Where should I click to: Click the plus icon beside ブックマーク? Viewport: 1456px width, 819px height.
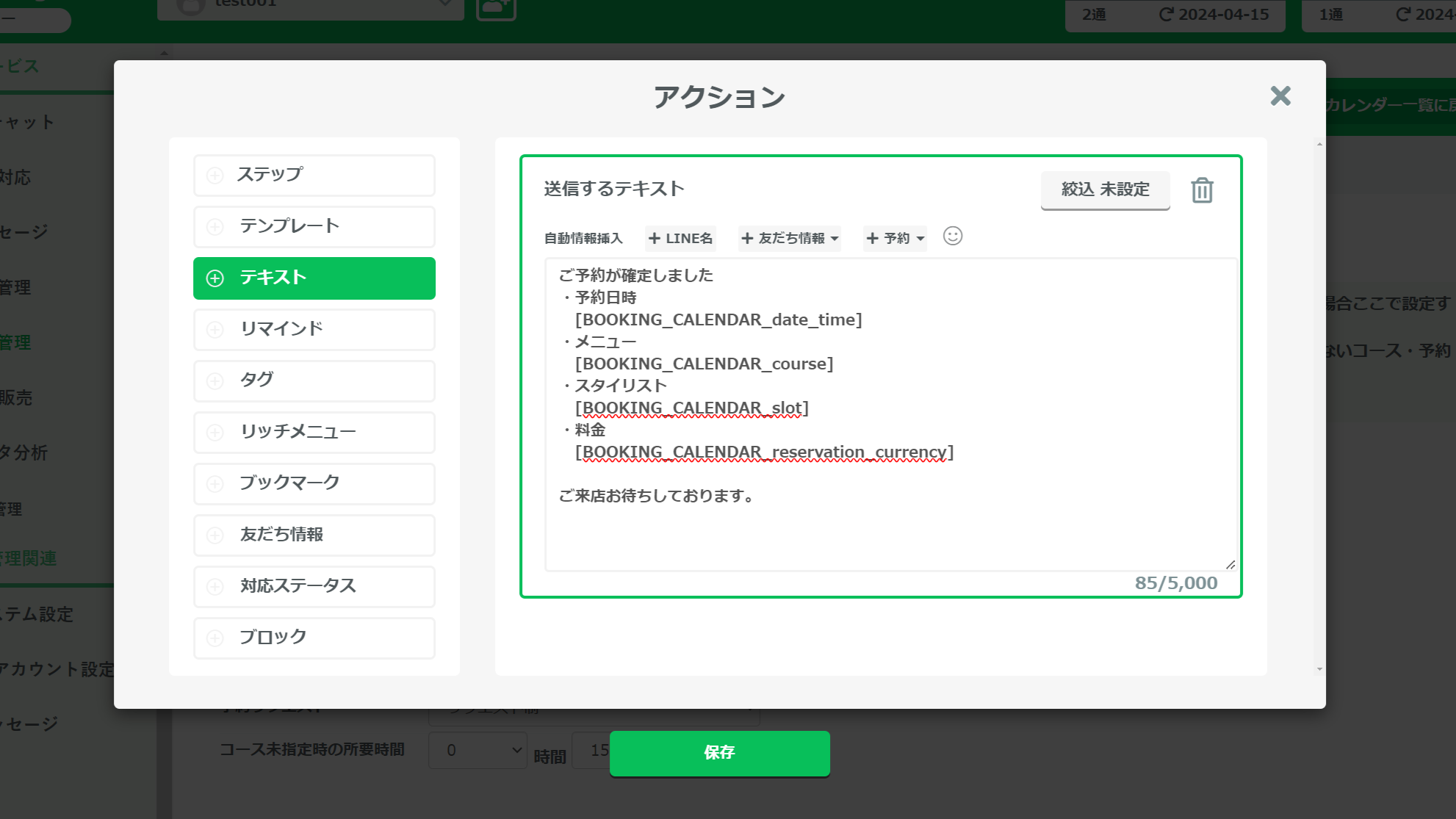tap(215, 483)
